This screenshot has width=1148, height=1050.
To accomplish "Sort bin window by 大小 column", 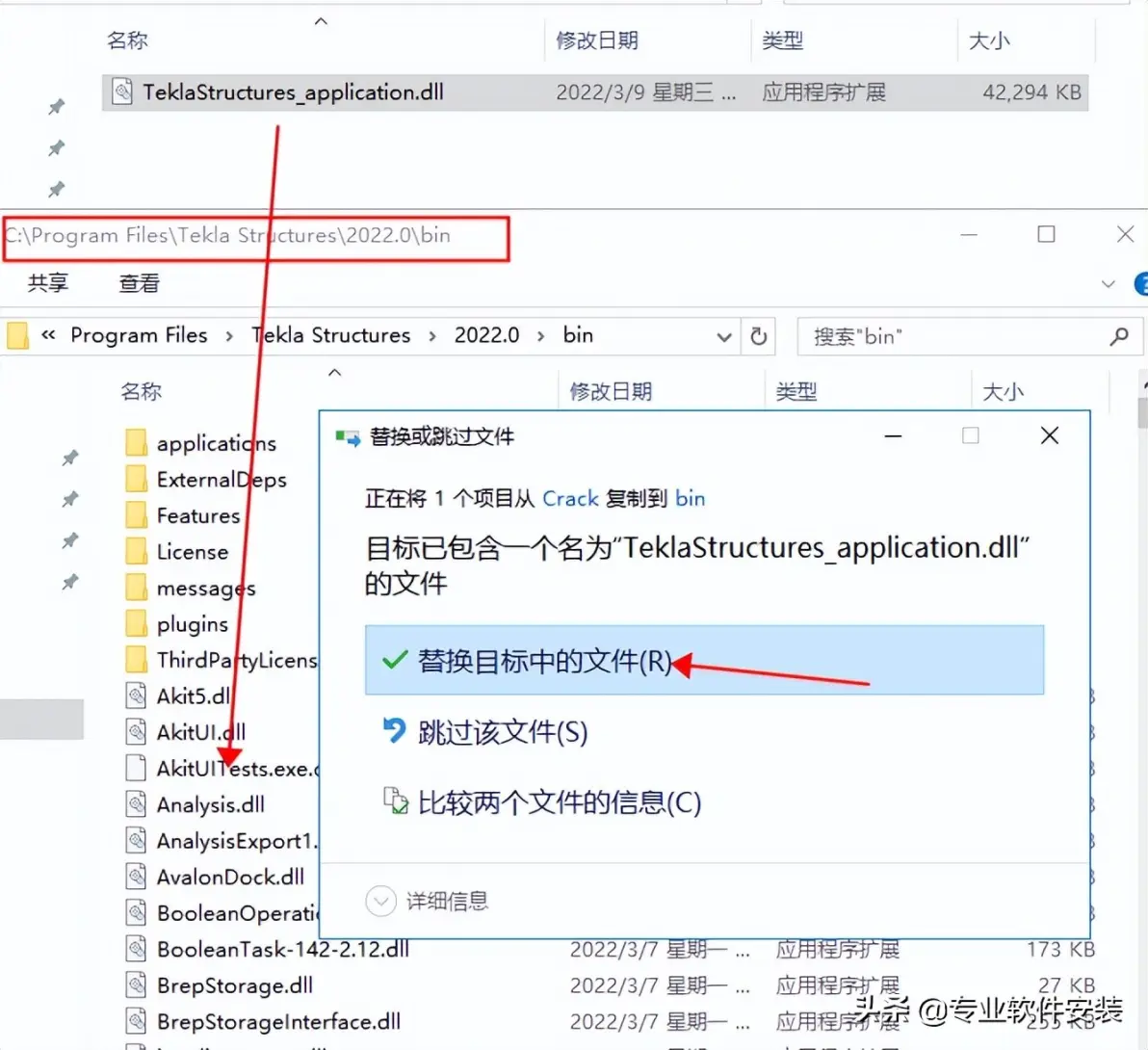I will [1003, 392].
